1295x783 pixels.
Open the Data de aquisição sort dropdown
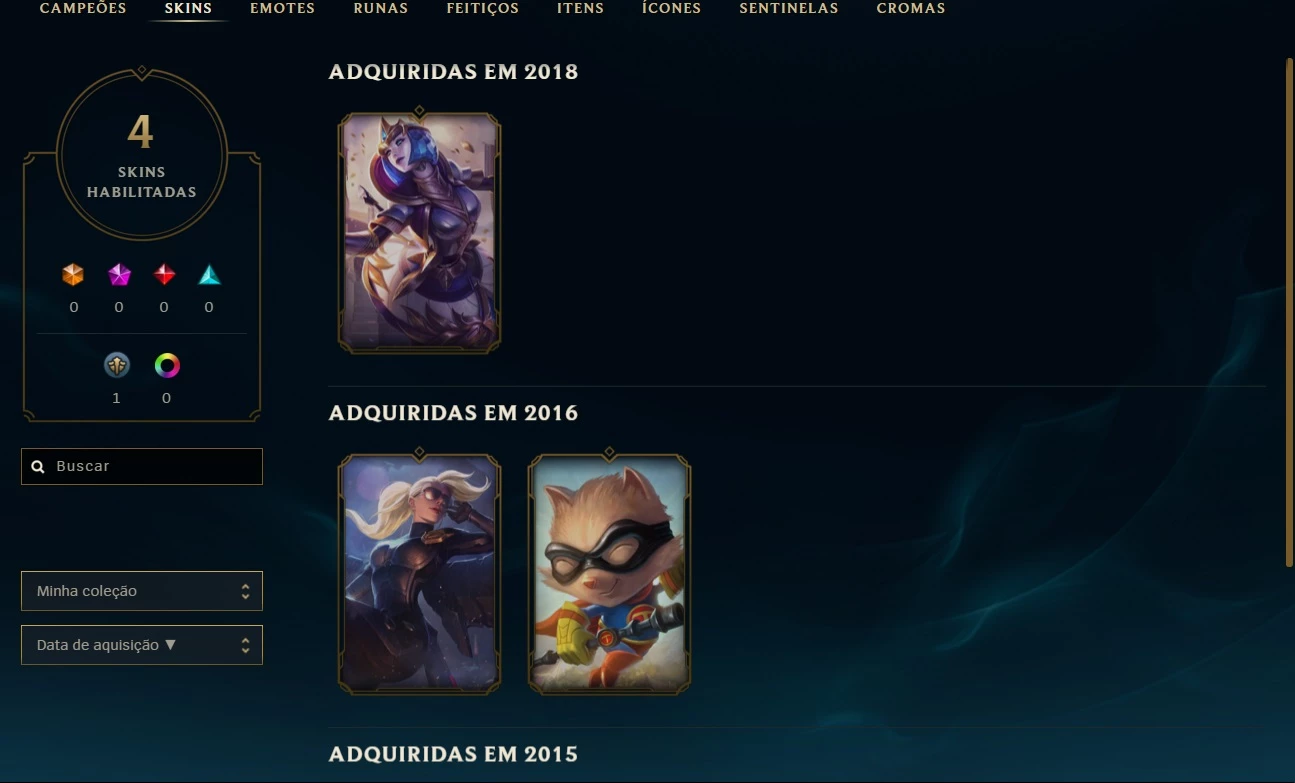click(x=142, y=645)
